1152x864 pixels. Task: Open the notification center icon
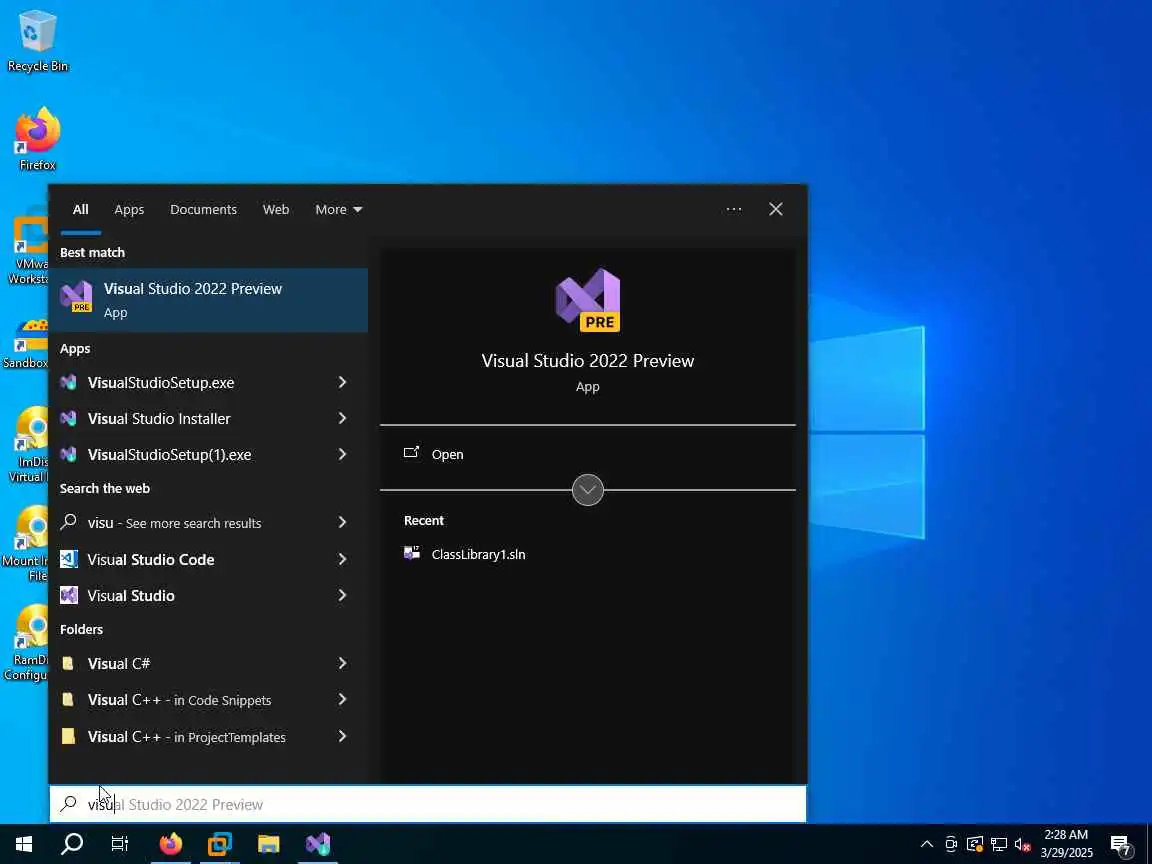click(1120, 844)
